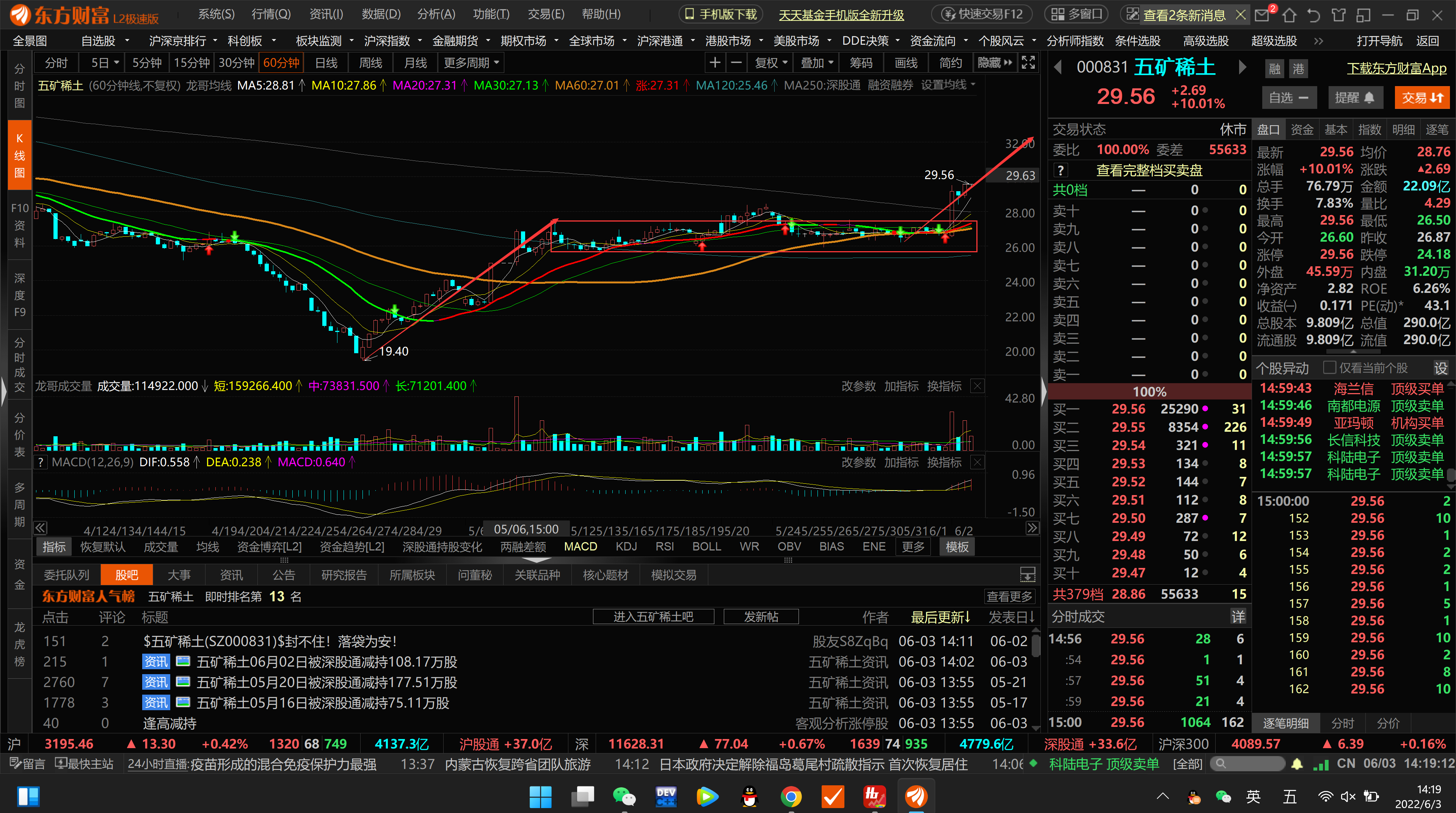Expand 板块监测 dropdown arrow
The image size is (1456, 813).
351,41
